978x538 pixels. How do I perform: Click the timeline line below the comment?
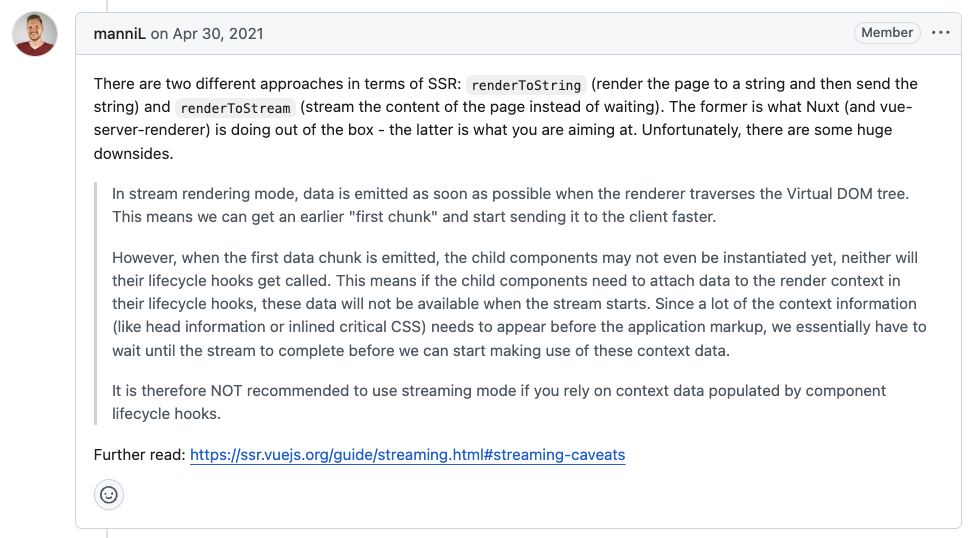[x=107, y=534]
